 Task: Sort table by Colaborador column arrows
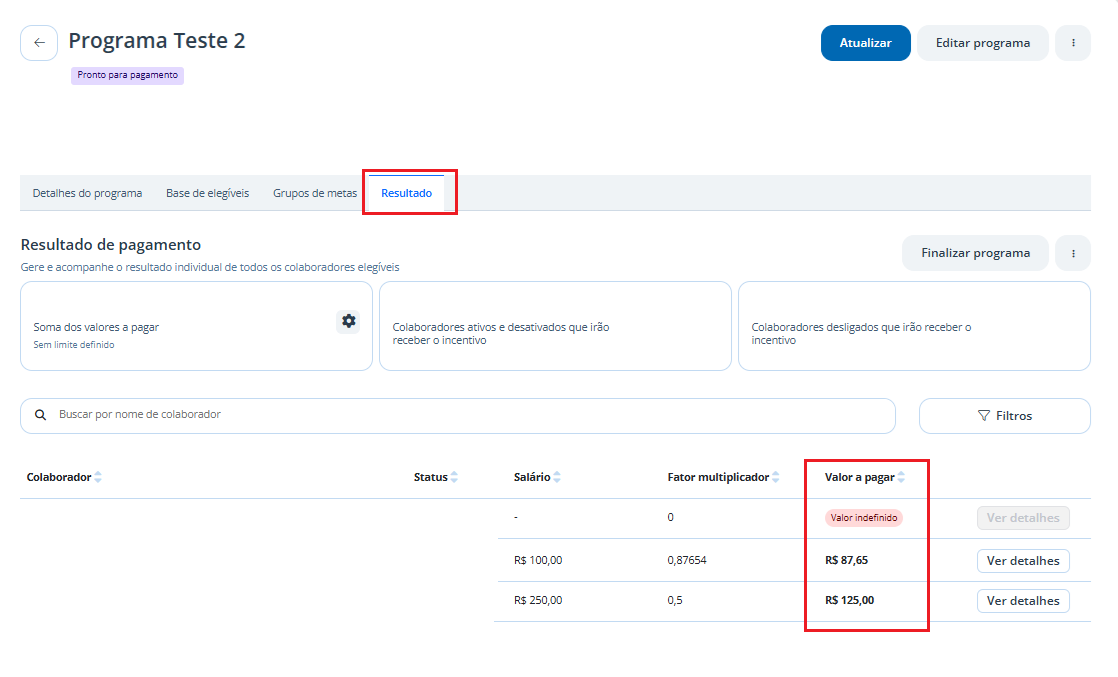(98, 477)
